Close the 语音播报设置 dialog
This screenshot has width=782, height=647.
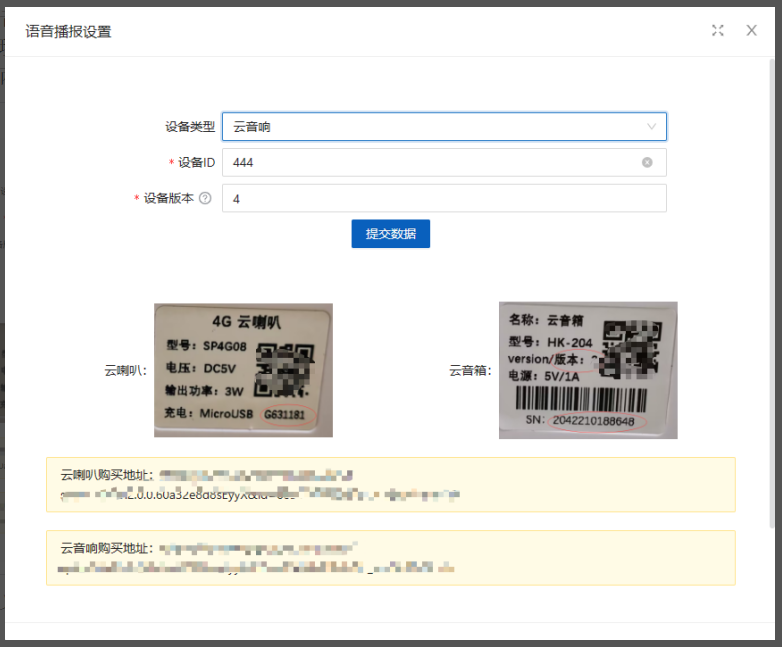[x=751, y=30]
